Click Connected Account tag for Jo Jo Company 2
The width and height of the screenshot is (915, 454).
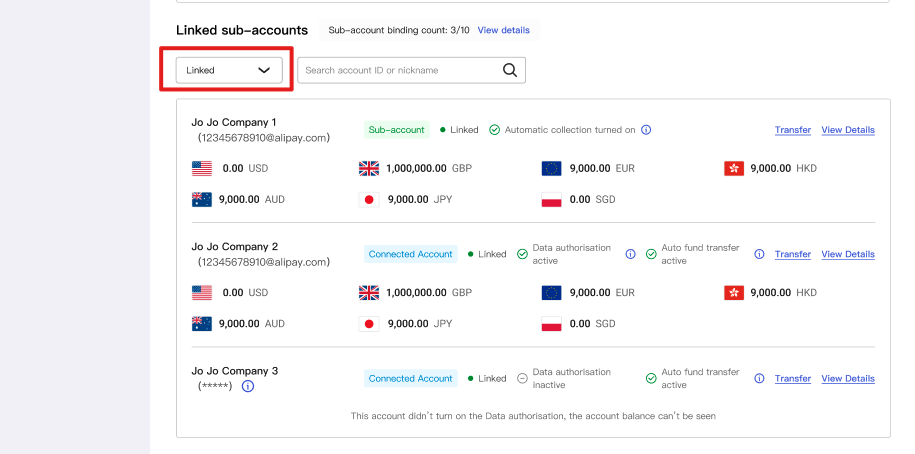(x=411, y=254)
